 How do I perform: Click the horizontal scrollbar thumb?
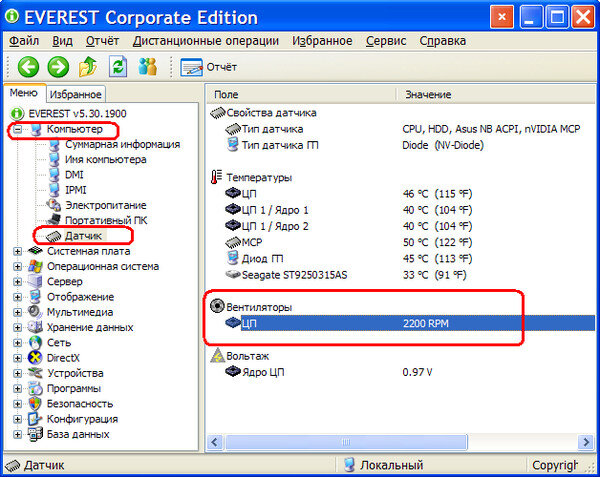(346, 443)
